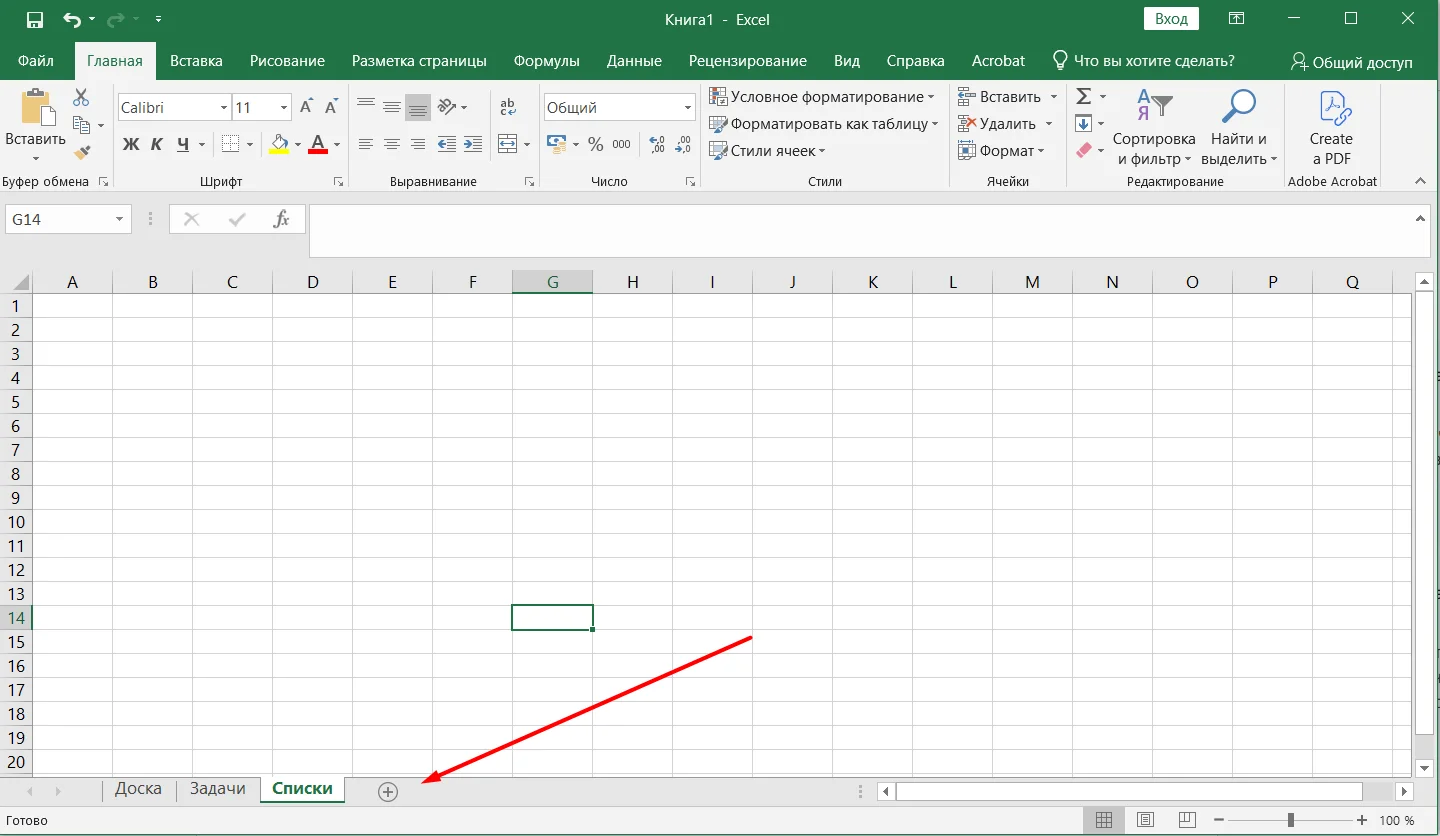Switch to Page Layout view in status bar
Screen dimensions: 1440x836
pyautogui.click(x=1146, y=821)
